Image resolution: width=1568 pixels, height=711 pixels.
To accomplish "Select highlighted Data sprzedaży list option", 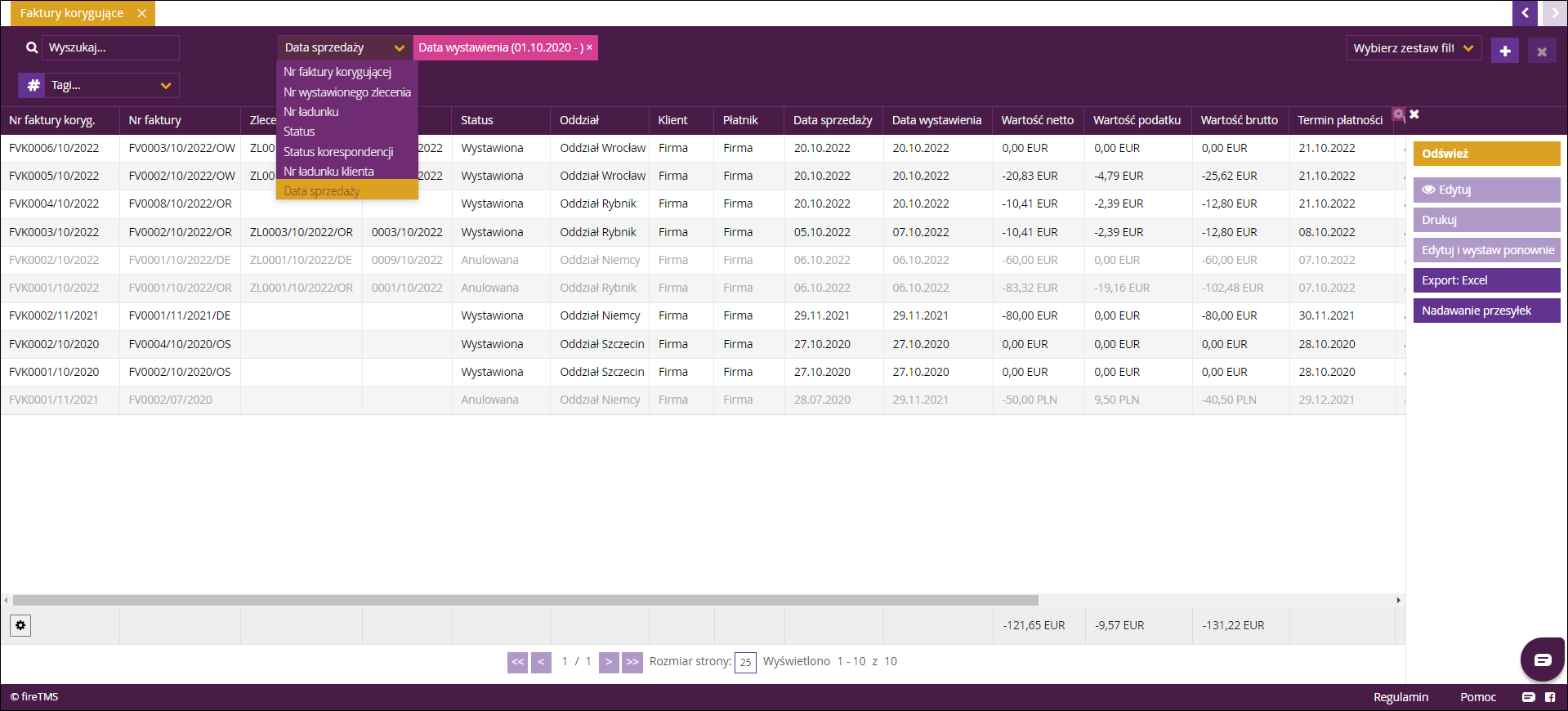I will [x=347, y=190].
